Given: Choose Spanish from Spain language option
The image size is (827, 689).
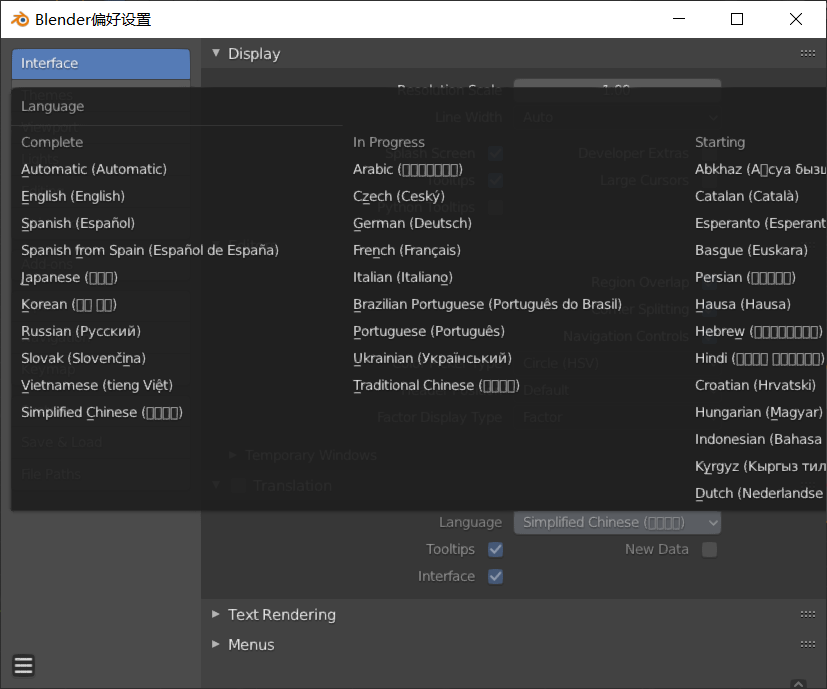Looking at the screenshot, I should click(x=150, y=250).
